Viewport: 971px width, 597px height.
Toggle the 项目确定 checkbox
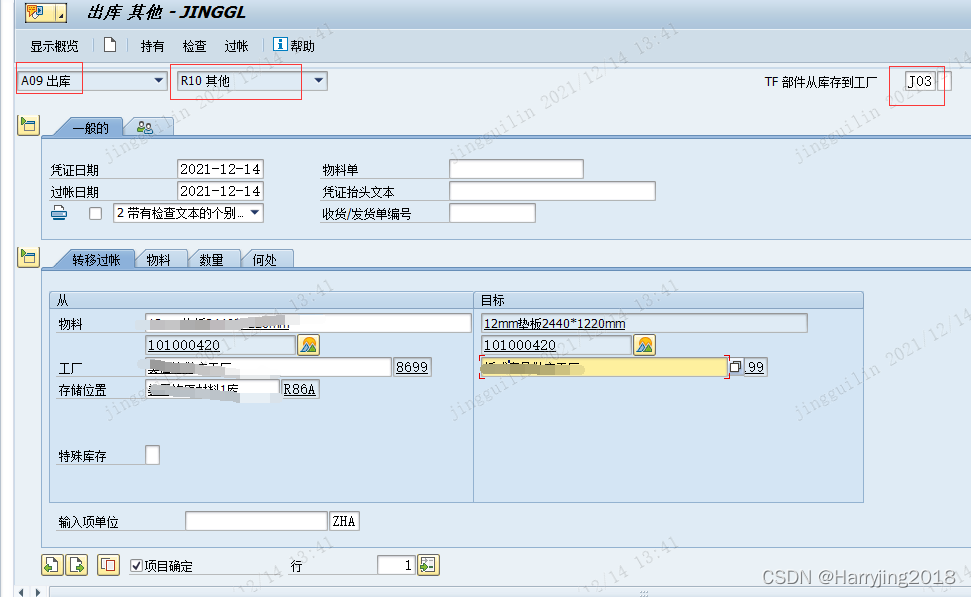point(136,565)
